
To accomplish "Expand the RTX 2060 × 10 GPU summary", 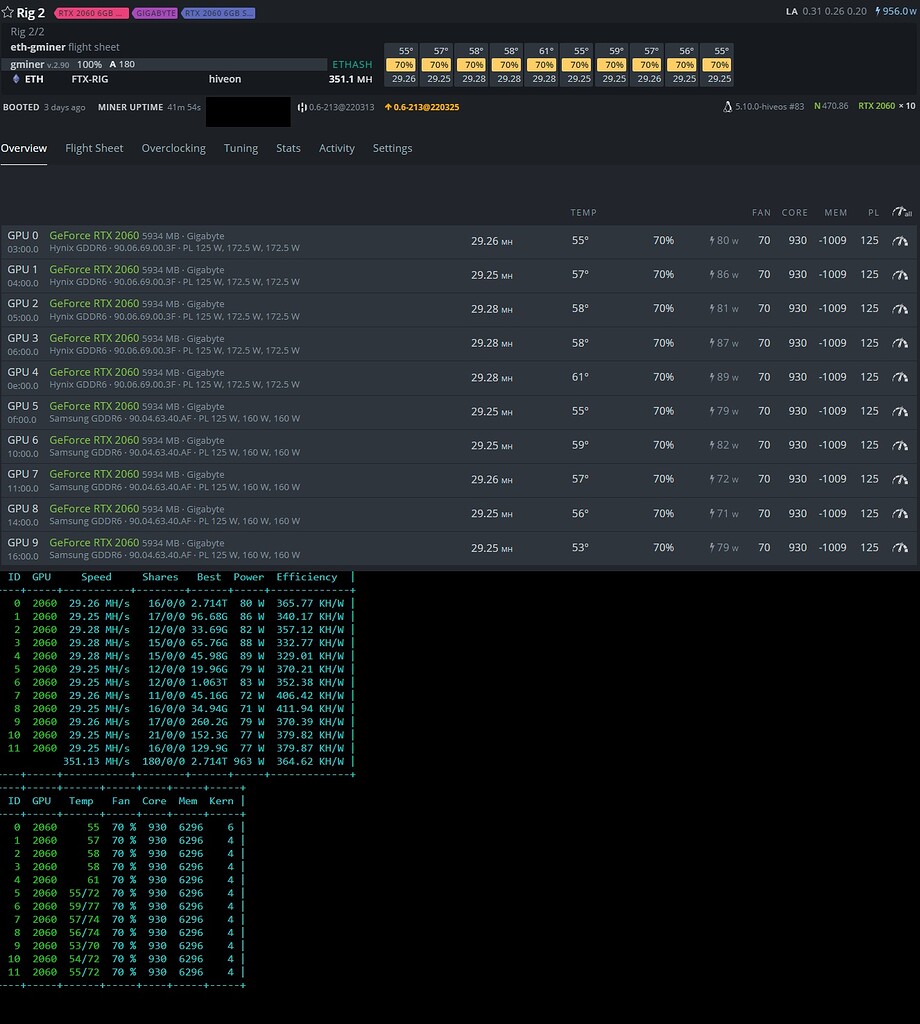I will click(x=885, y=107).
